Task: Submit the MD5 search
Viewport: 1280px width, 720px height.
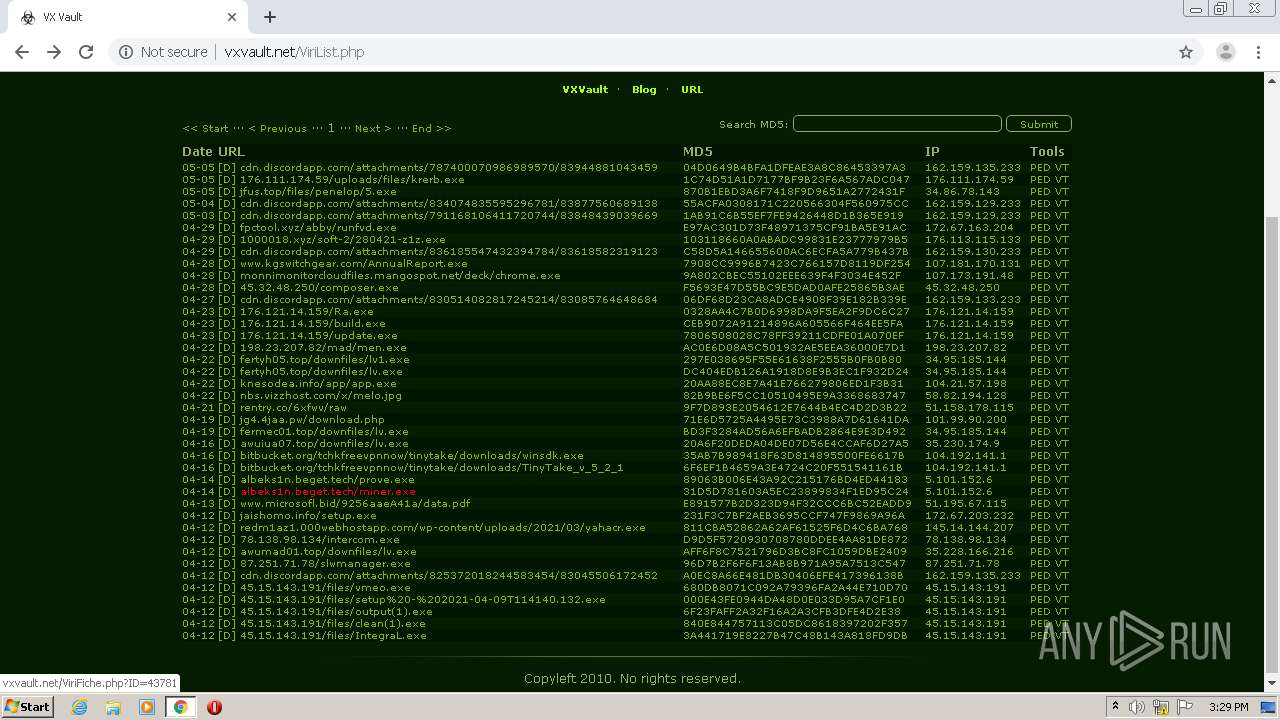Action: 1039,124
